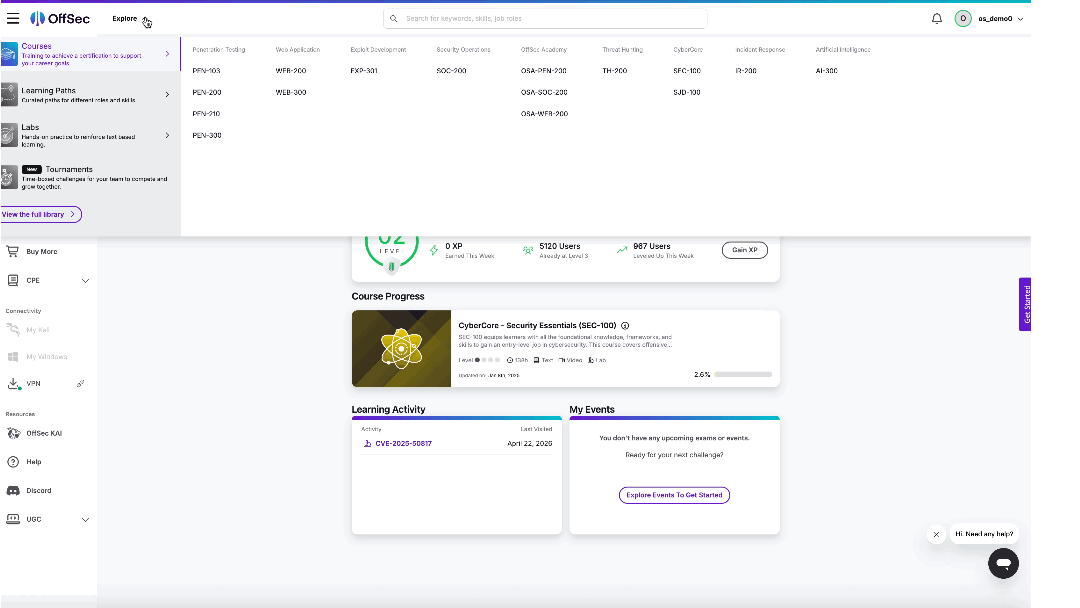Image resolution: width=1080 pixels, height=608 pixels.
Task: Open the IR-200 course
Action: (746, 71)
